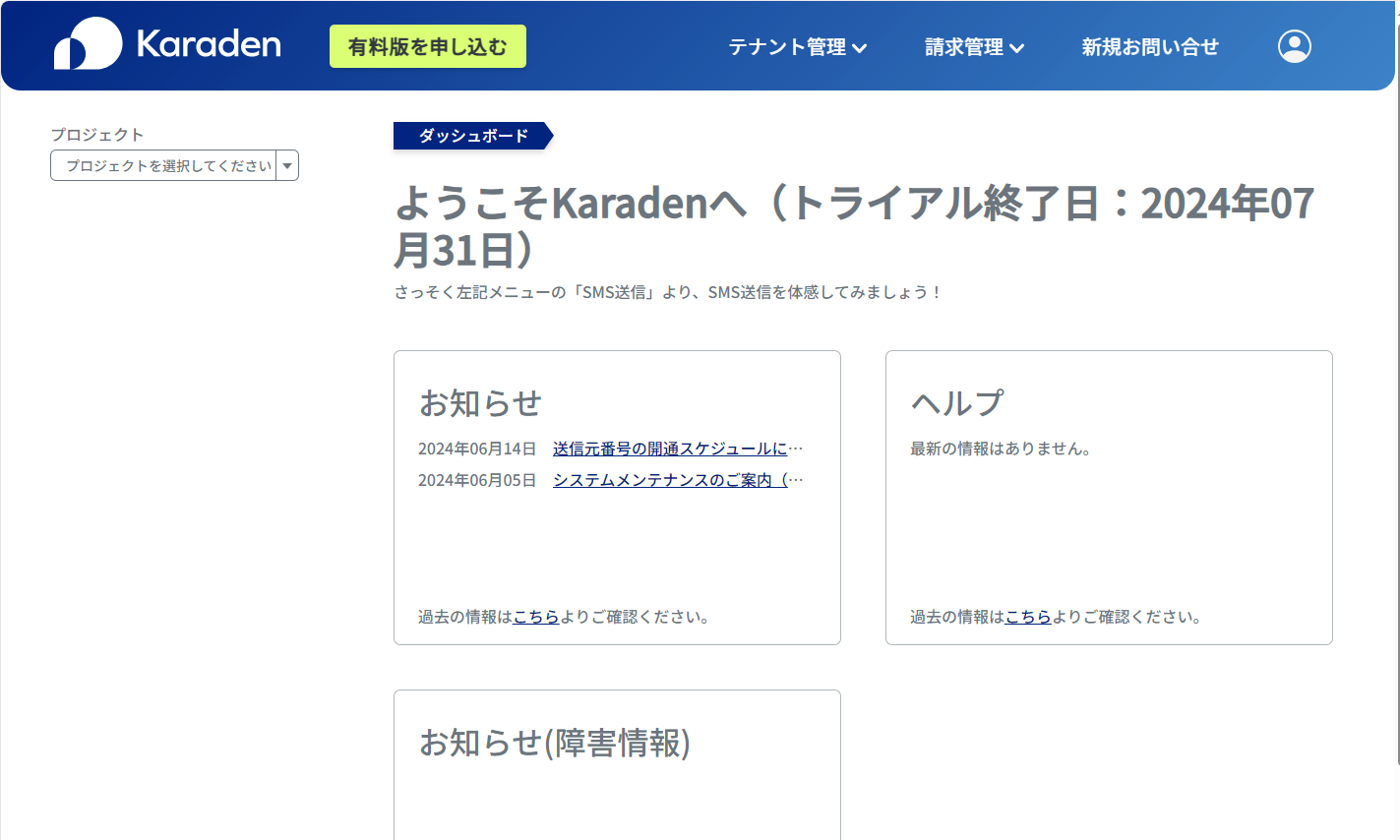This screenshot has width=1400, height=840.
Task: Click the 最新の情報はありません。 text
Action: pos(1001,449)
